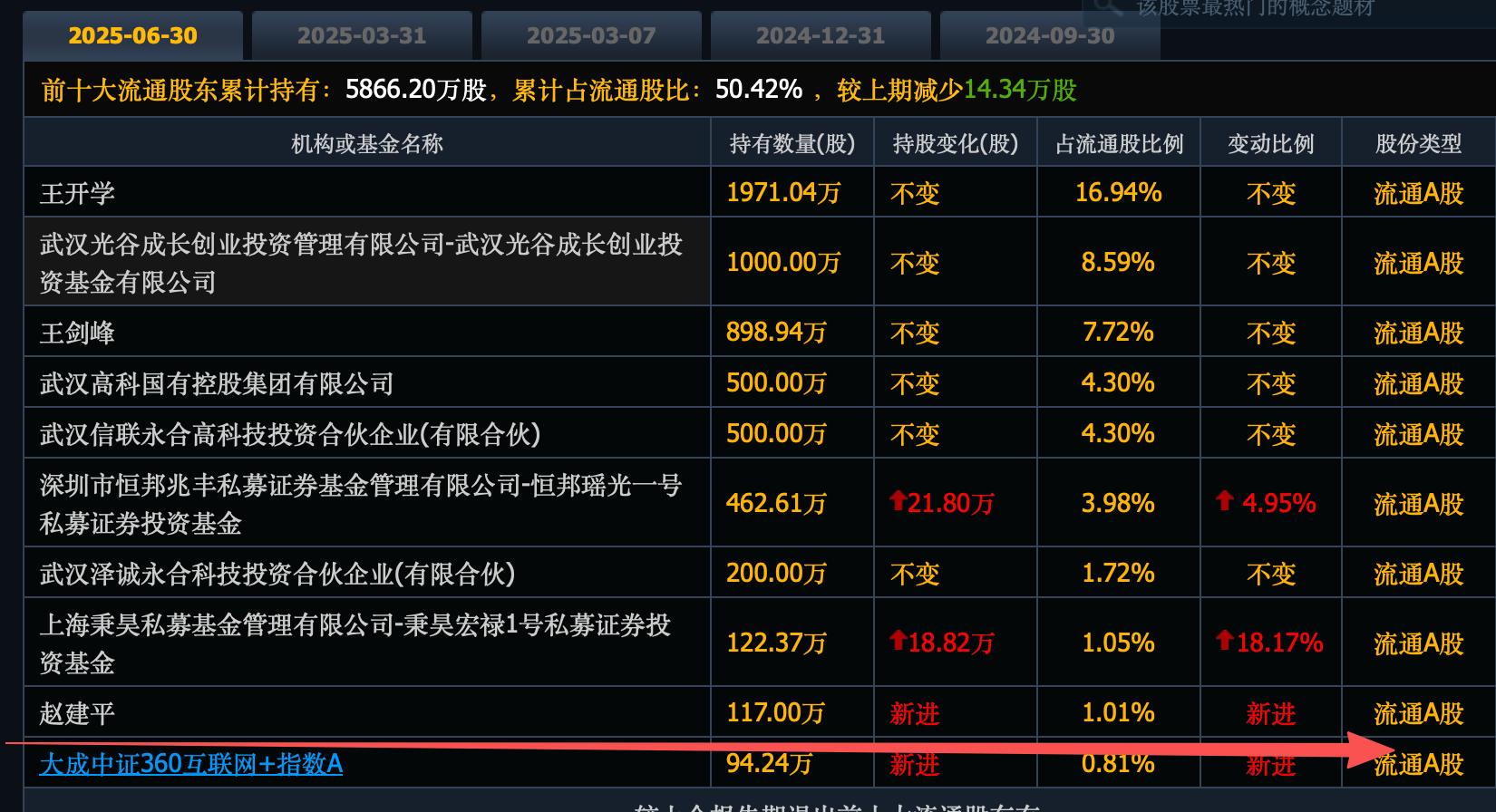Image resolution: width=1496 pixels, height=812 pixels.
Task: Switch to the 2025-03-31 tab
Action: click(362, 36)
